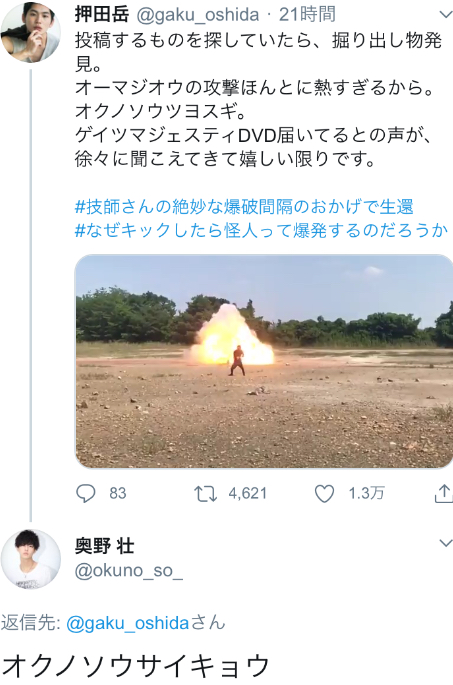This screenshot has height=685, width=453.
Task: Open hashtag #なぜキックしたら怪人って爆発するのだろうか
Action: 261,230
